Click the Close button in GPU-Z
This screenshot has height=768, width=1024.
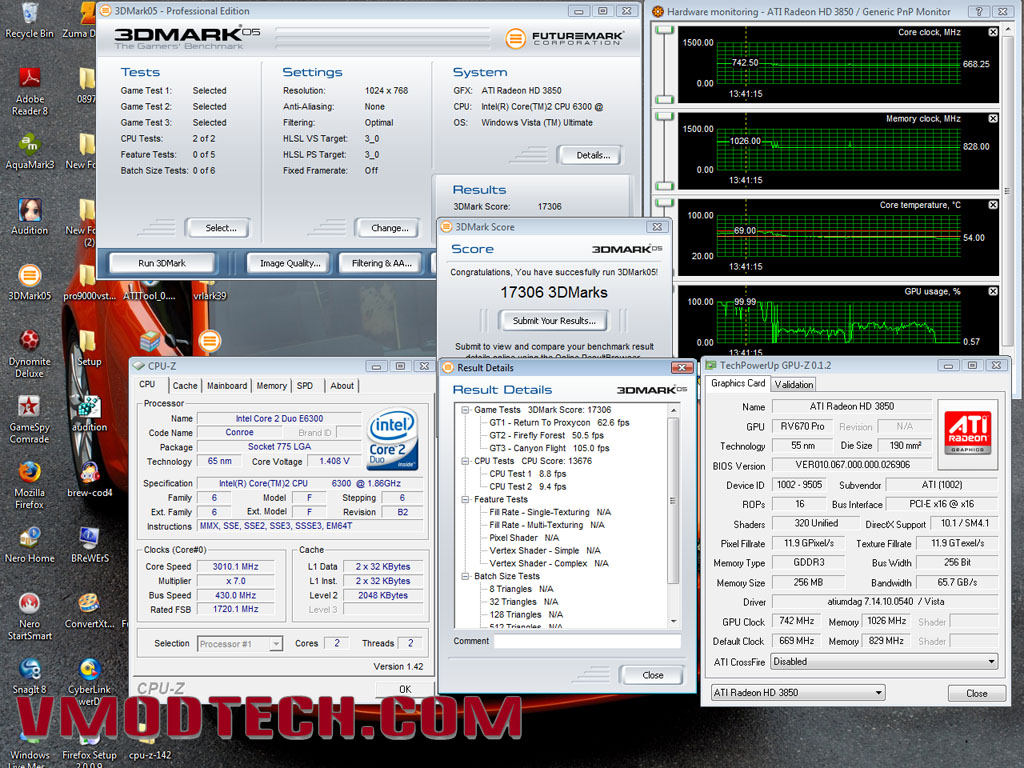click(976, 694)
